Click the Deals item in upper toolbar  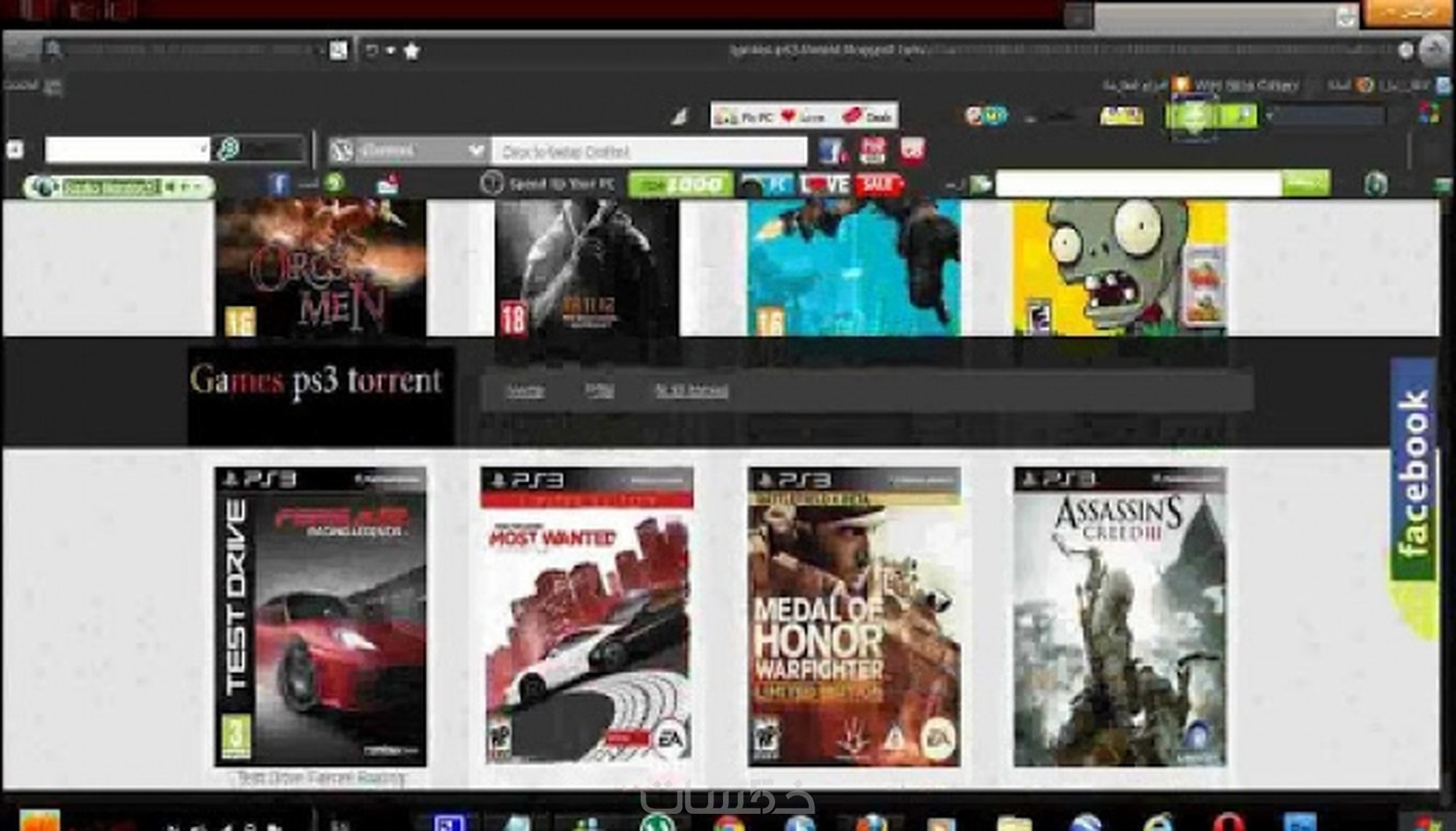pyautogui.click(x=867, y=116)
